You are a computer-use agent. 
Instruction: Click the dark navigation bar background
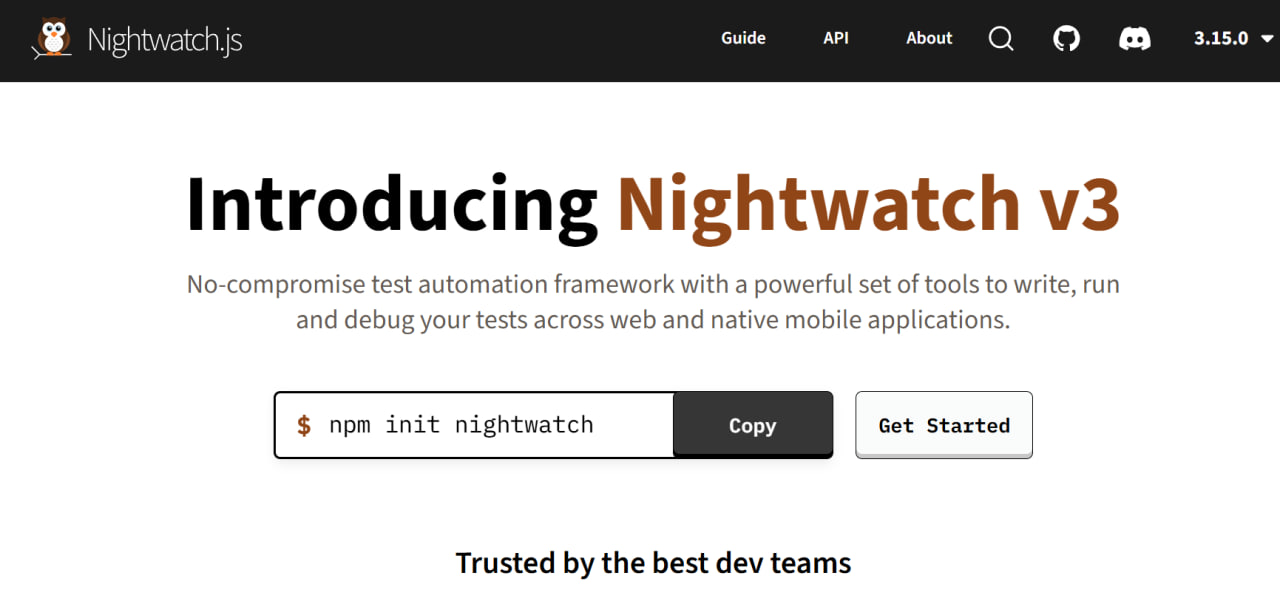[500, 40]
